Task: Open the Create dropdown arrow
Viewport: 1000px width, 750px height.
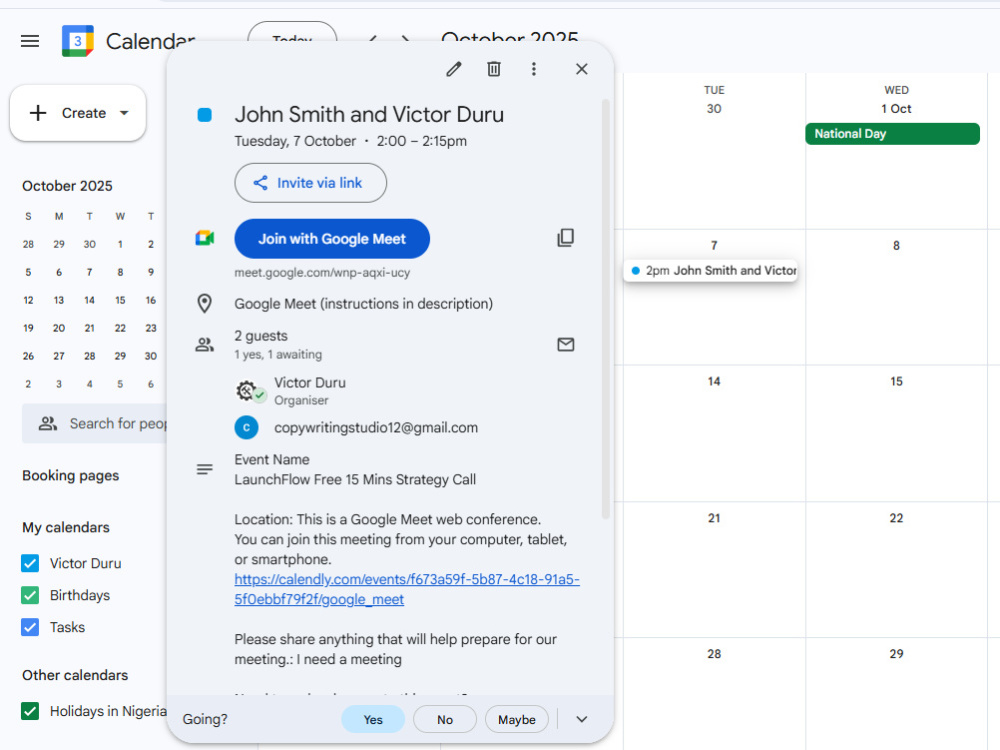Action: pos(124,113)
